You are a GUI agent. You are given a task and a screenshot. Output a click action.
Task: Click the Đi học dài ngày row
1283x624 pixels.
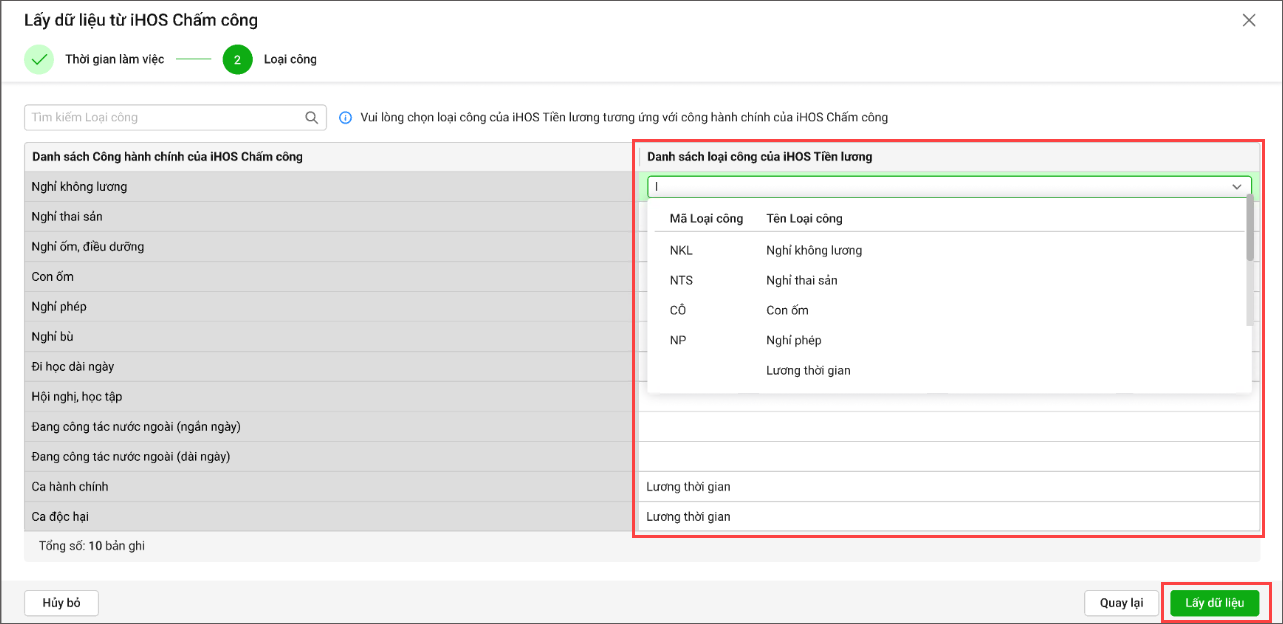[x=330, y=367]
